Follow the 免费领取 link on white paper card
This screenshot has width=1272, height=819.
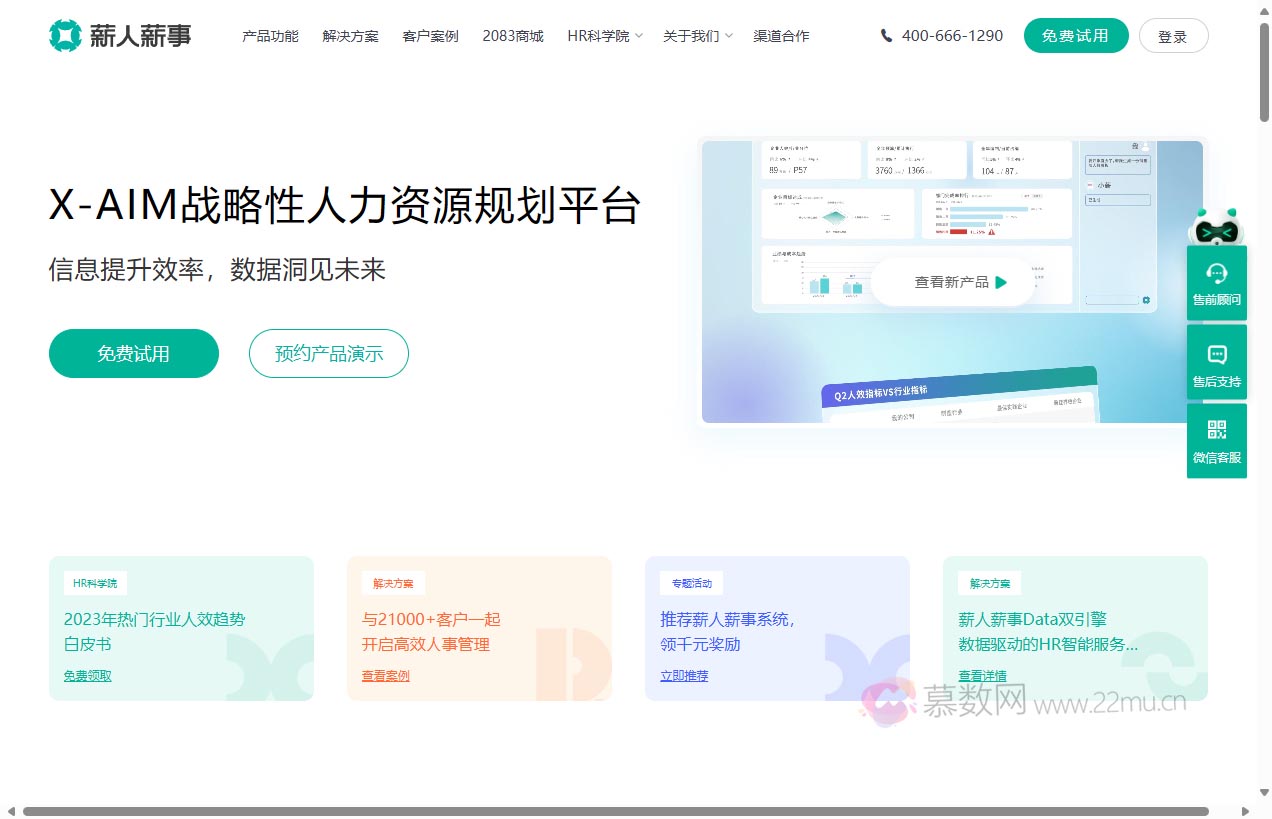(x=88, y=676)
